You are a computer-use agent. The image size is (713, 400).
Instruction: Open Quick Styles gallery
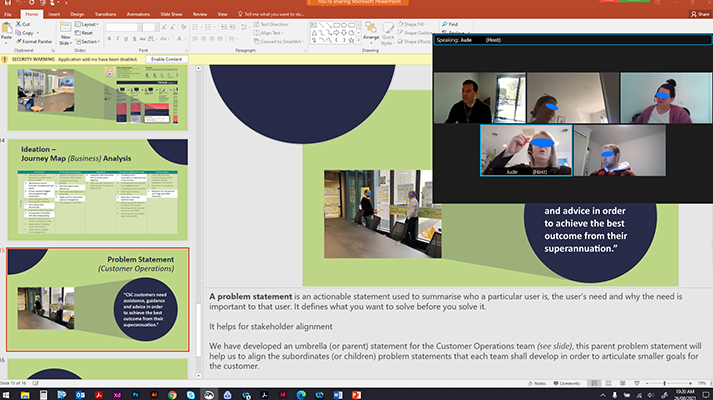tap(388, 33)
